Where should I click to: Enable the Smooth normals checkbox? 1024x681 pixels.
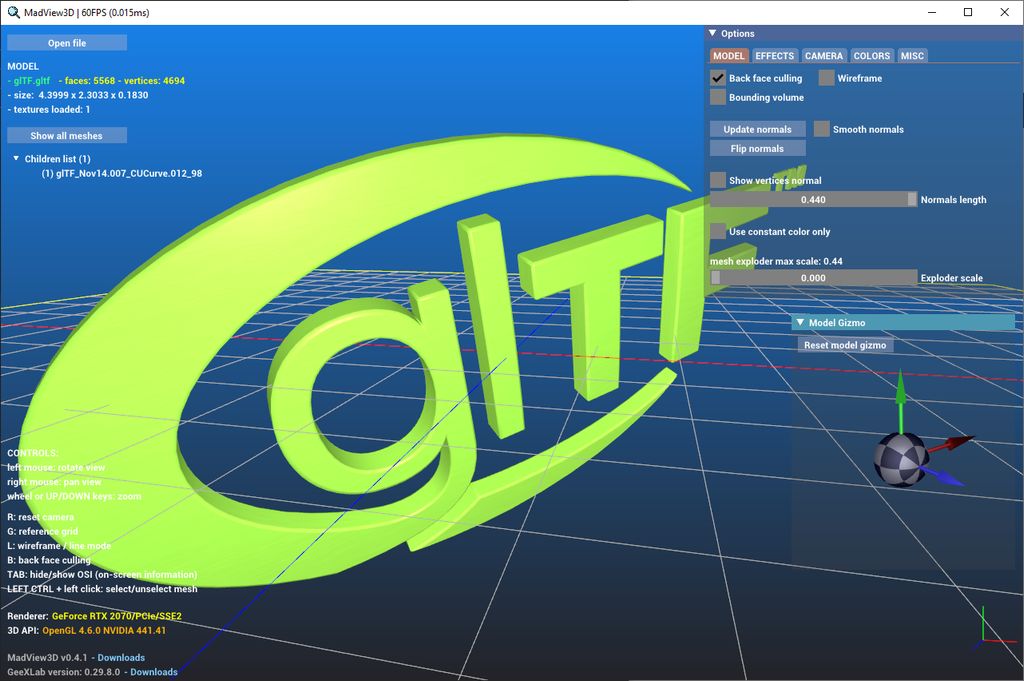[822, 129]
